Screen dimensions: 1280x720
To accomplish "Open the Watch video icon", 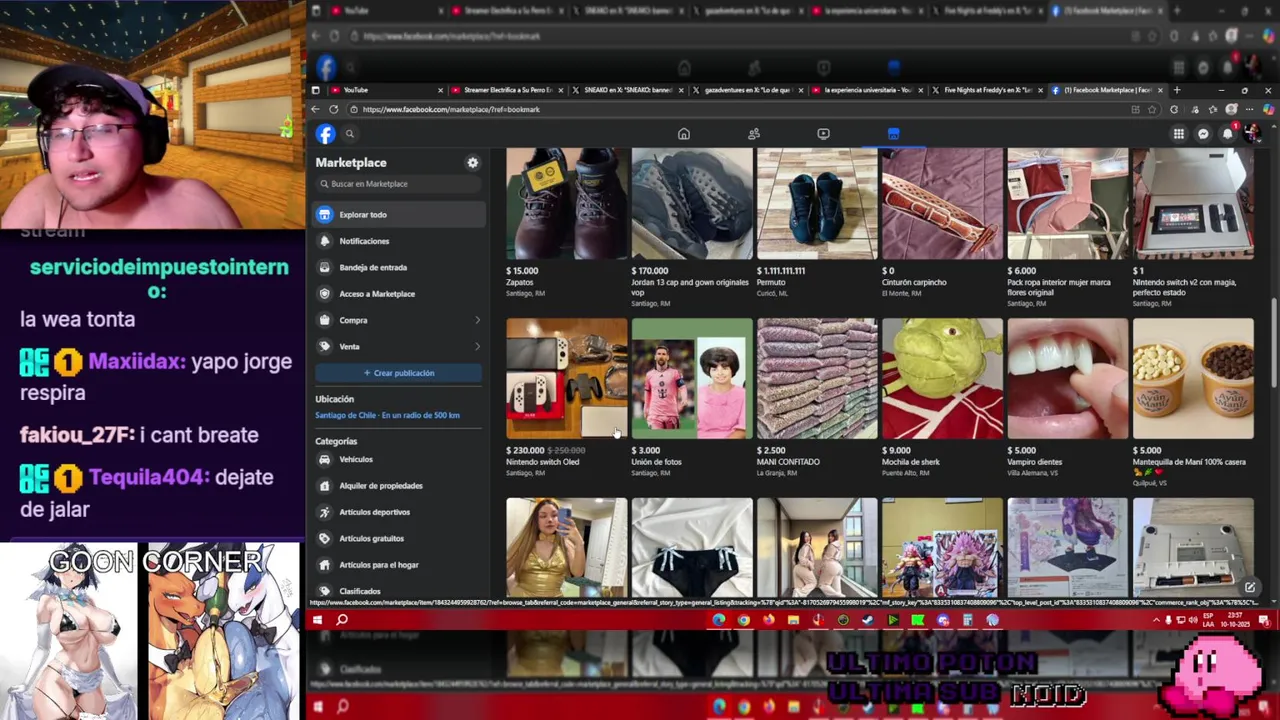I will pyautogui.click(x=823, y=134).
